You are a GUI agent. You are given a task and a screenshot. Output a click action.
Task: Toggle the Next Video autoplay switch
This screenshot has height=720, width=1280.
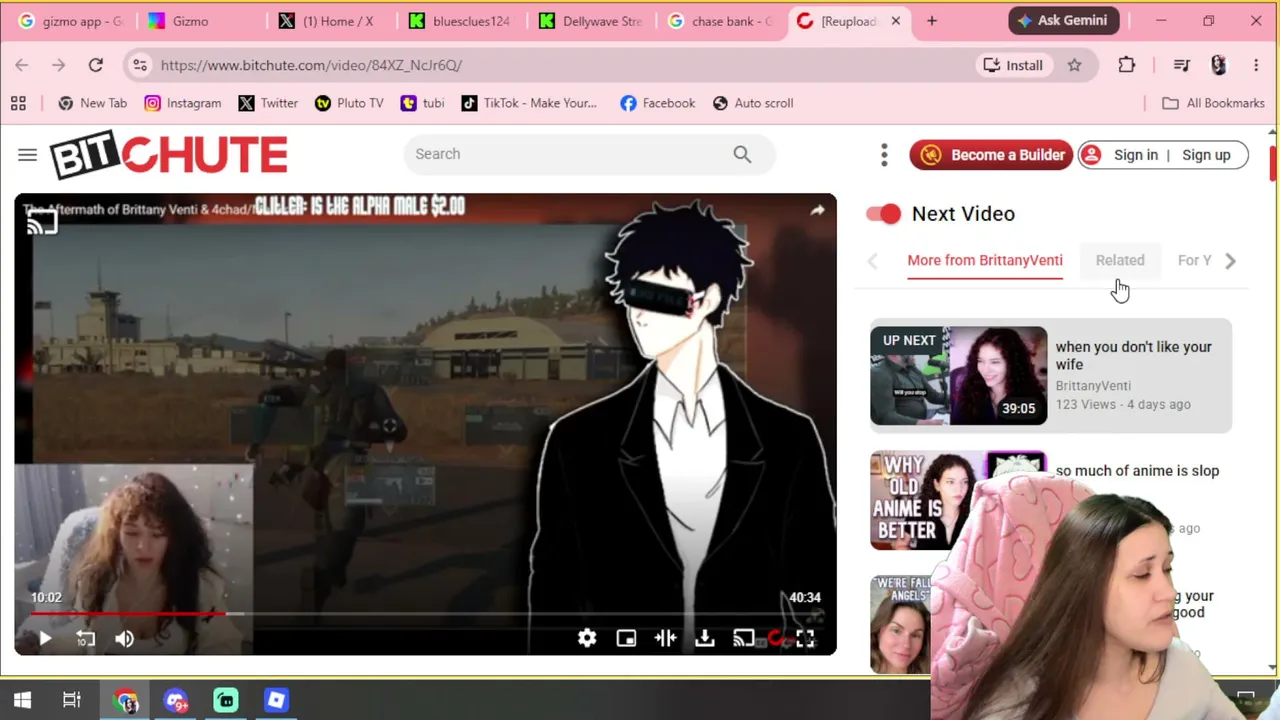click(884, 213)
